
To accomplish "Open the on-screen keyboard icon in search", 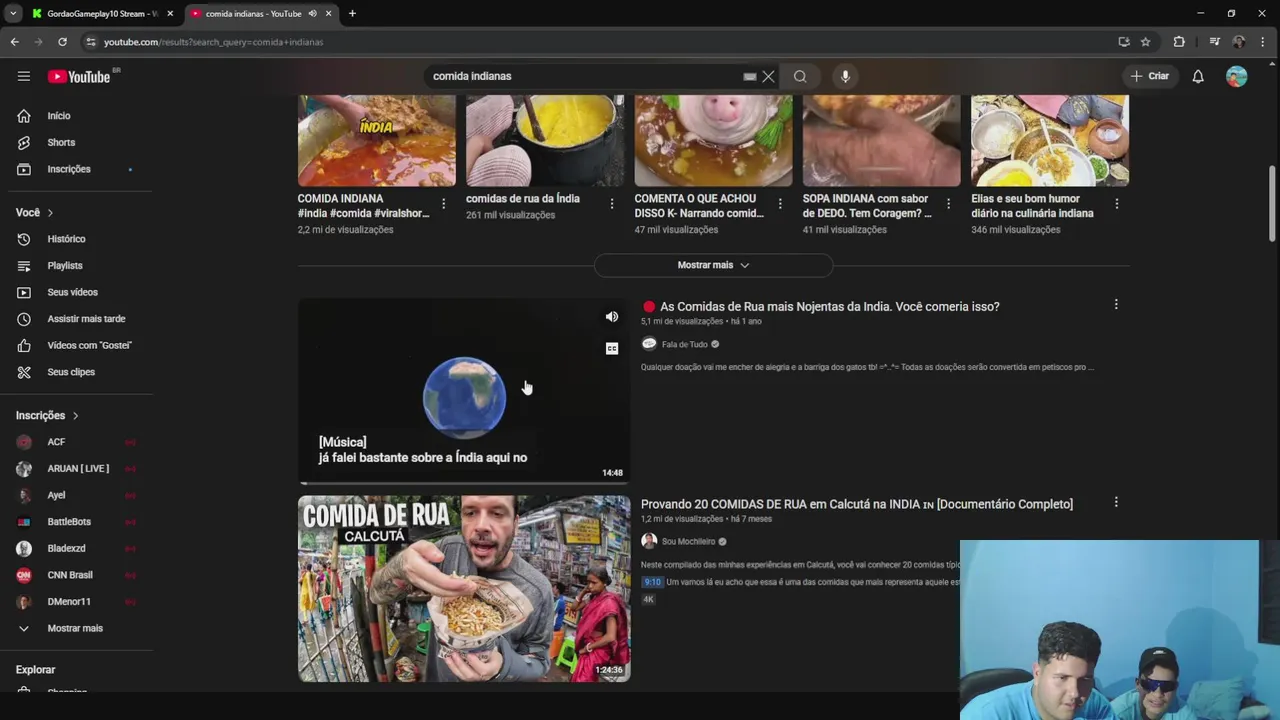I will 749,76.
